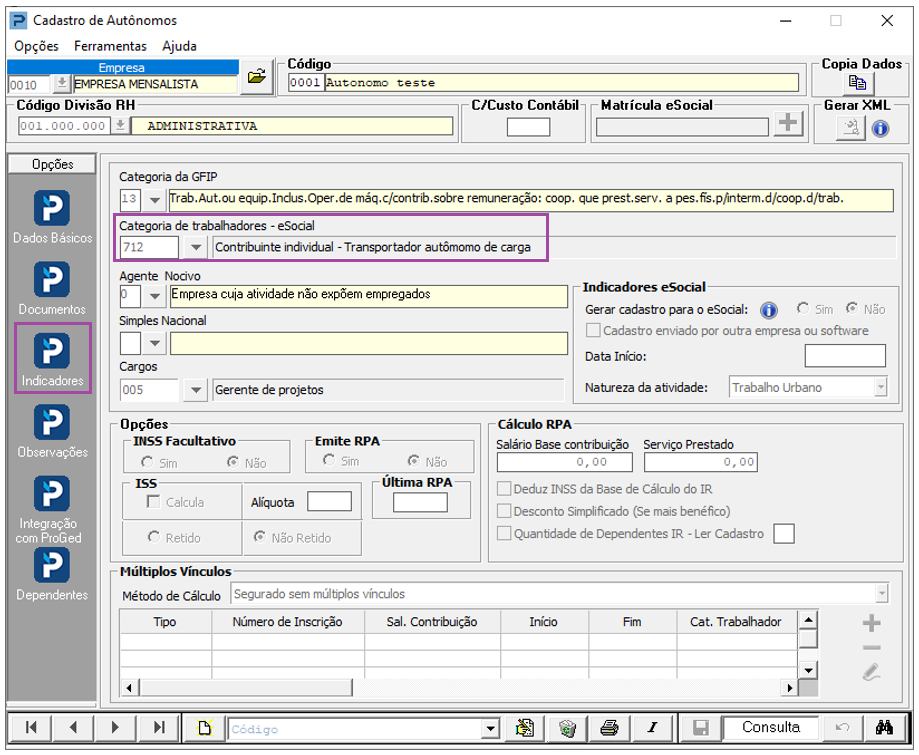This screenshot has height=755, width=919.
Task: Open the Opções menu
Action: 36,46
